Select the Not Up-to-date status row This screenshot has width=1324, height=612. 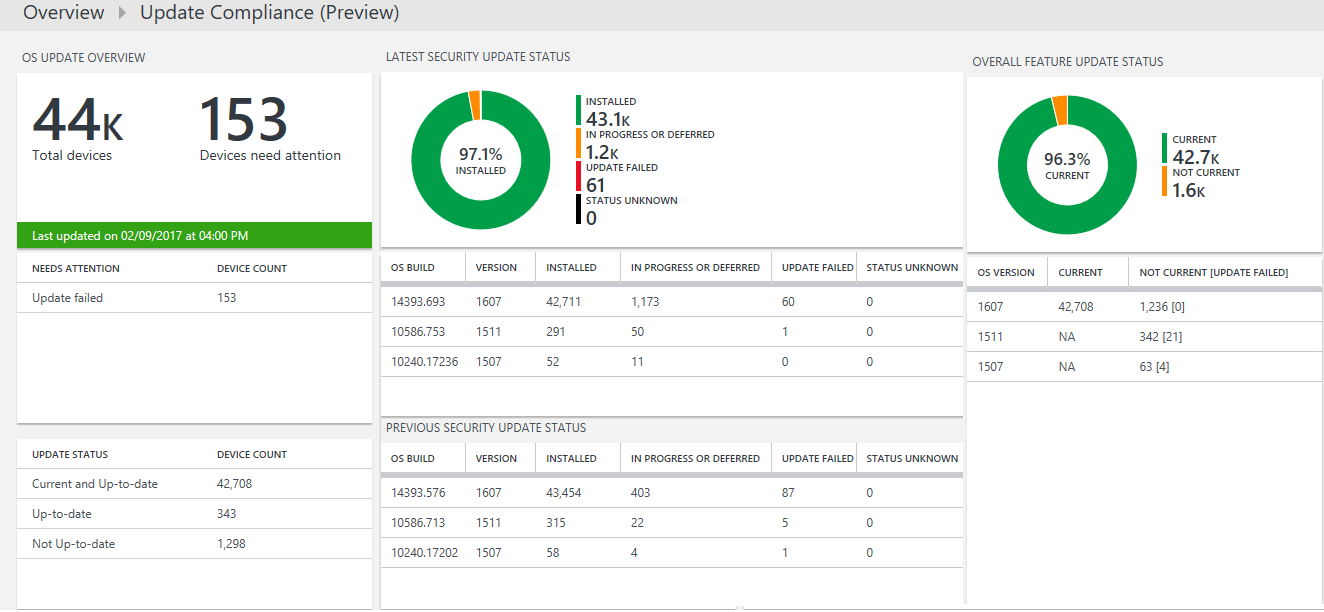coord(194,544)
